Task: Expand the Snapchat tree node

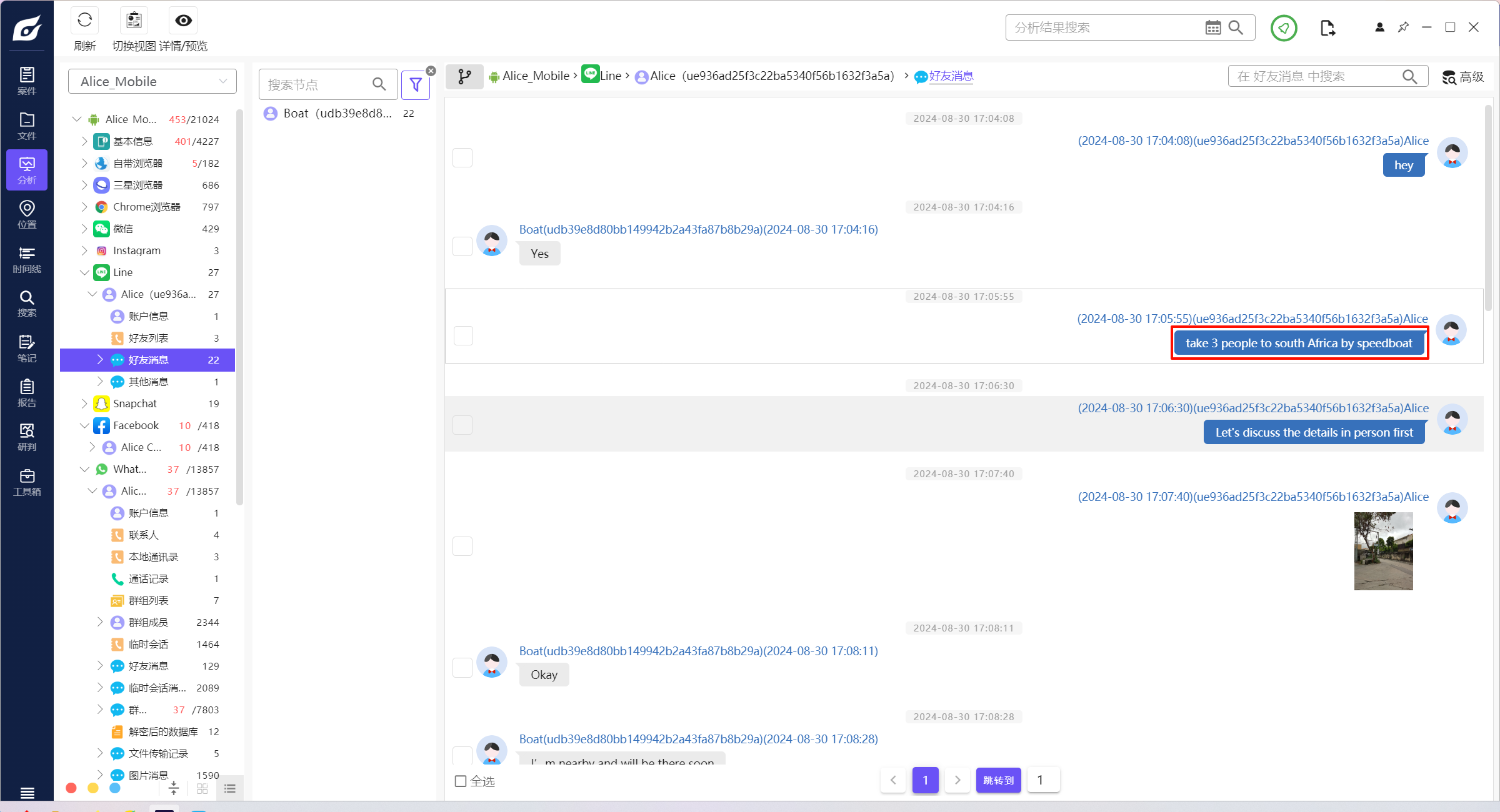Action: click(x=84, y=404)
